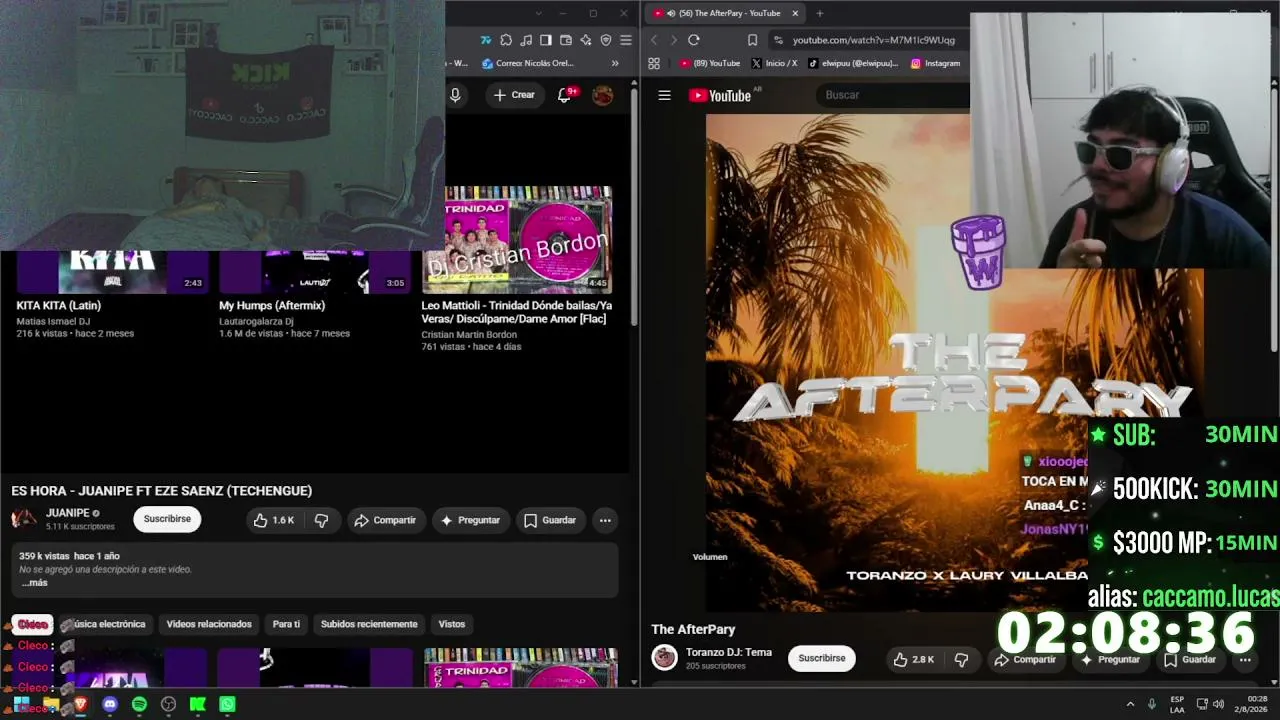Screen dimensions: 1280x720
Task: Open Spotify from the taskbar
Action: coord(139,704)
